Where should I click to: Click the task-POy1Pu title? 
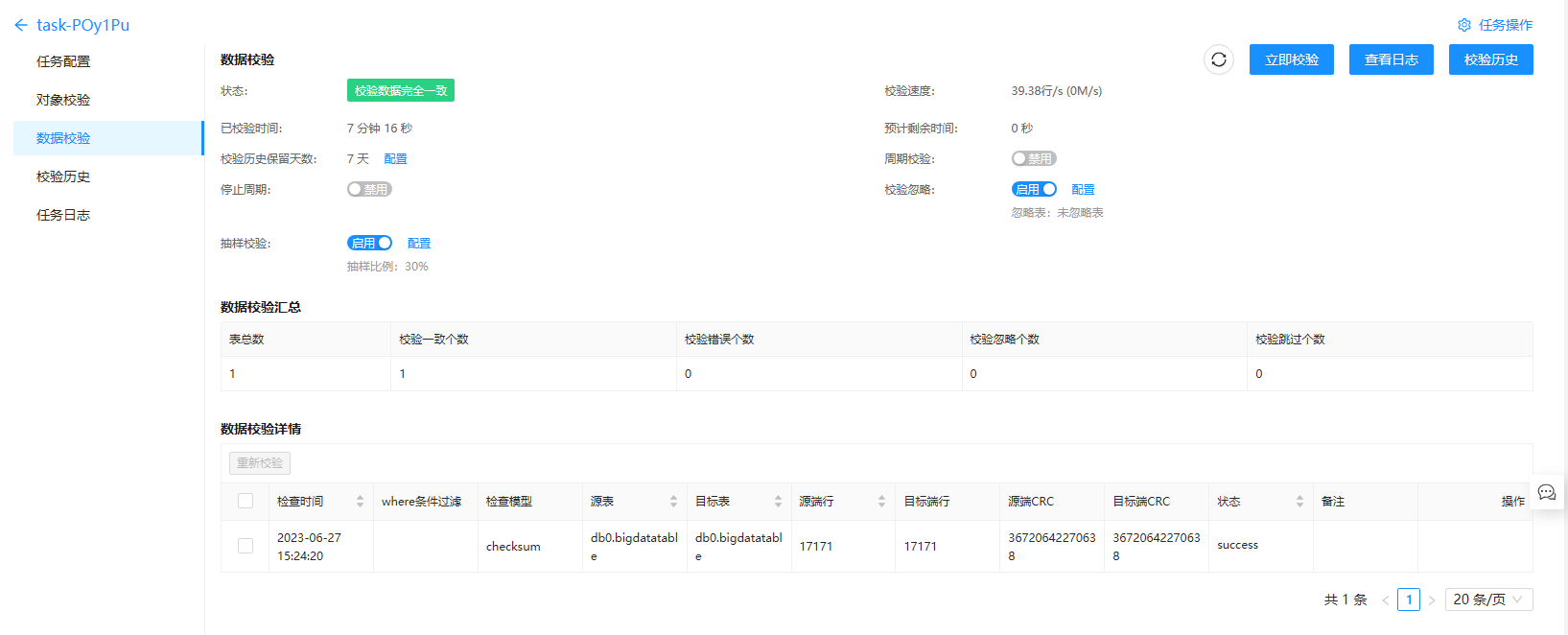pos(82,25)
